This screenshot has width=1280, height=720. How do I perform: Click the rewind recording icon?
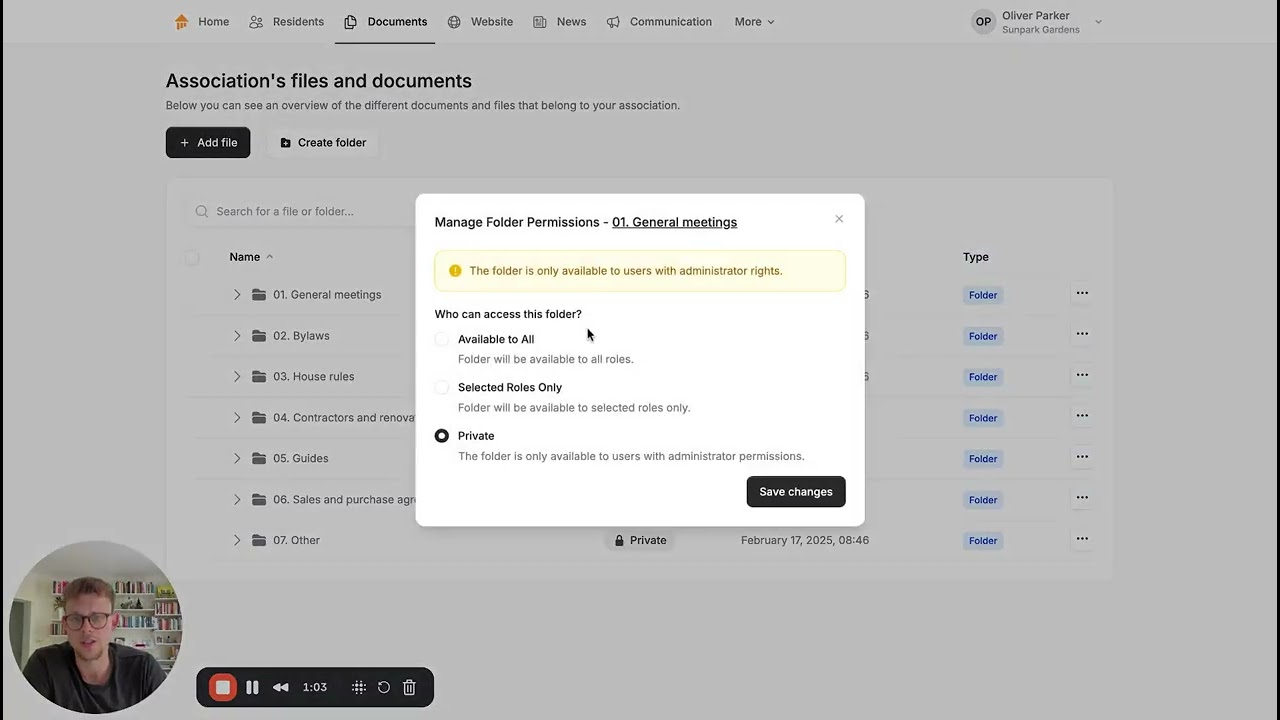[281, 687]
